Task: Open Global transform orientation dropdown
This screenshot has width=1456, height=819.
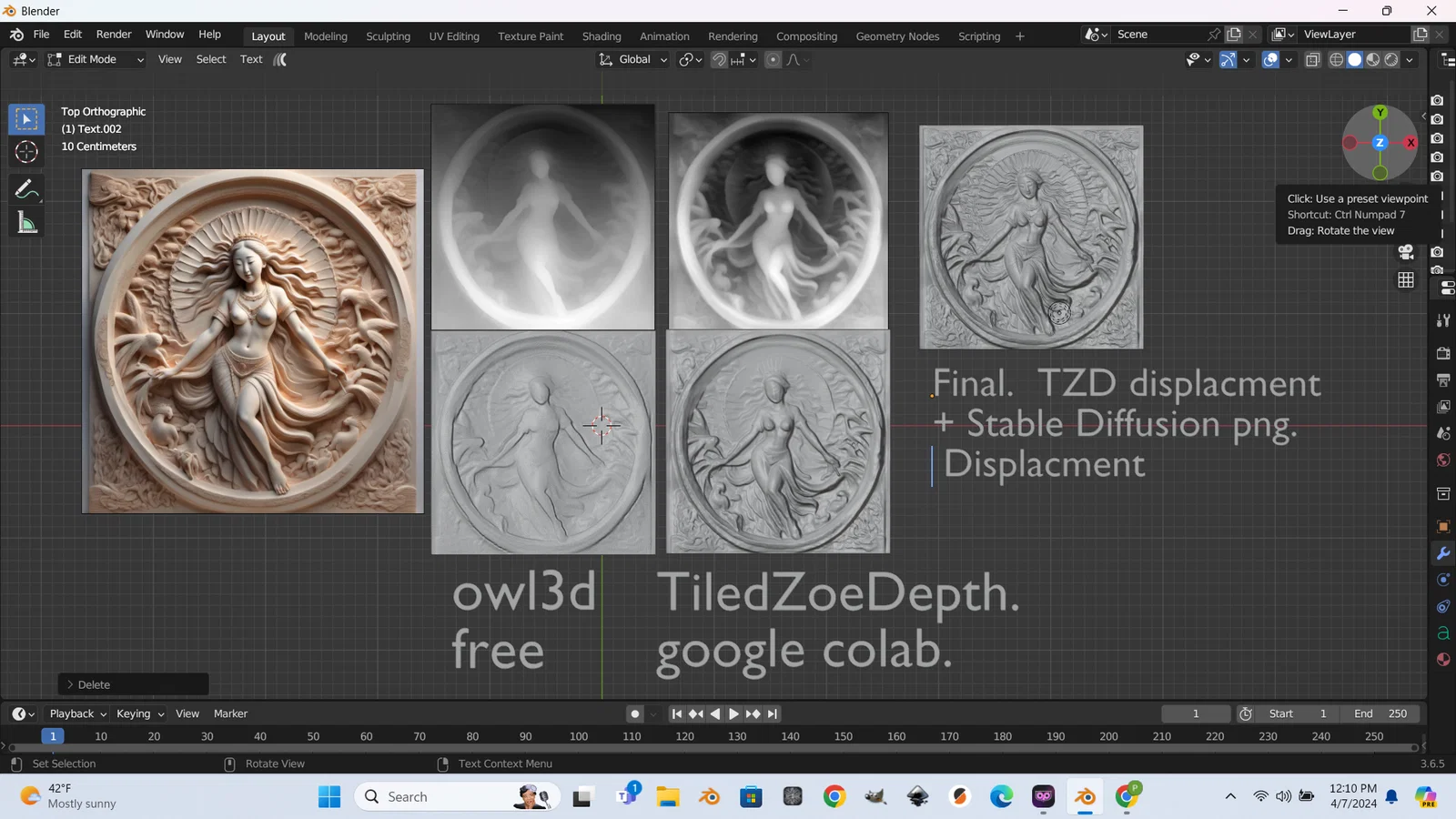Action: pyautogui.click(x=633, y=60)
